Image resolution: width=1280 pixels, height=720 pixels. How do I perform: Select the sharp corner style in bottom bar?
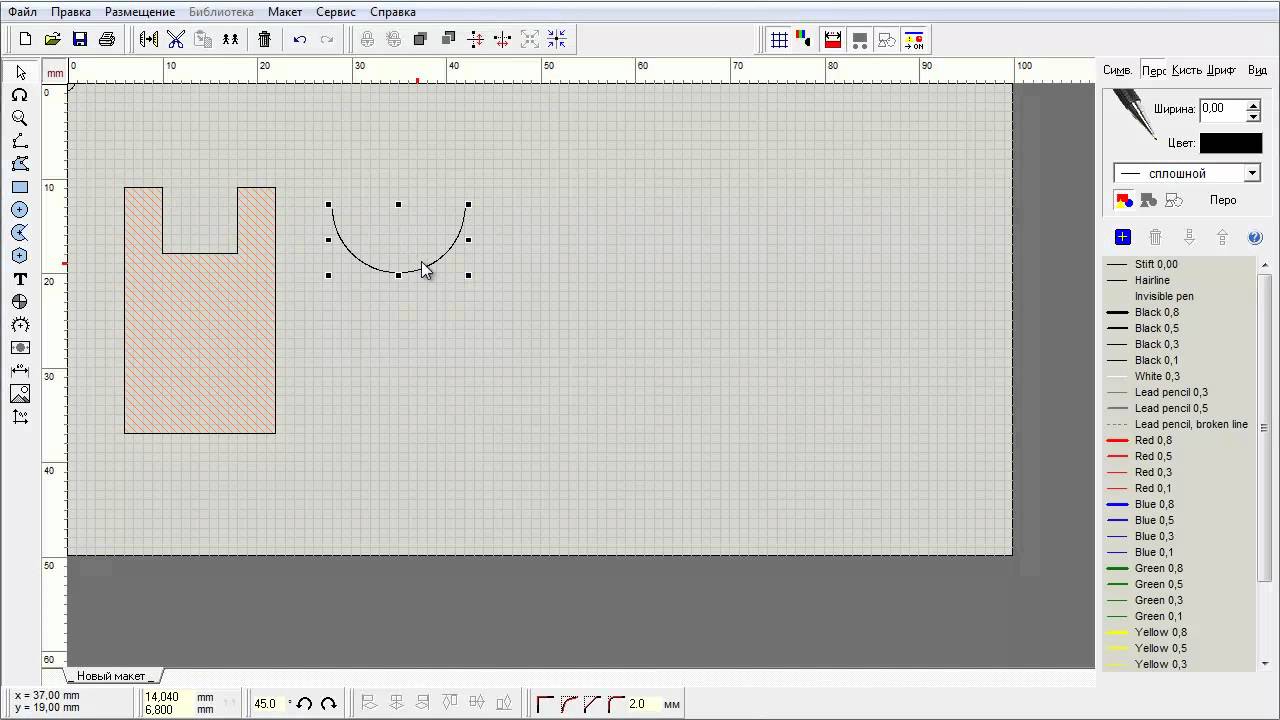click(x=545, y=704)
